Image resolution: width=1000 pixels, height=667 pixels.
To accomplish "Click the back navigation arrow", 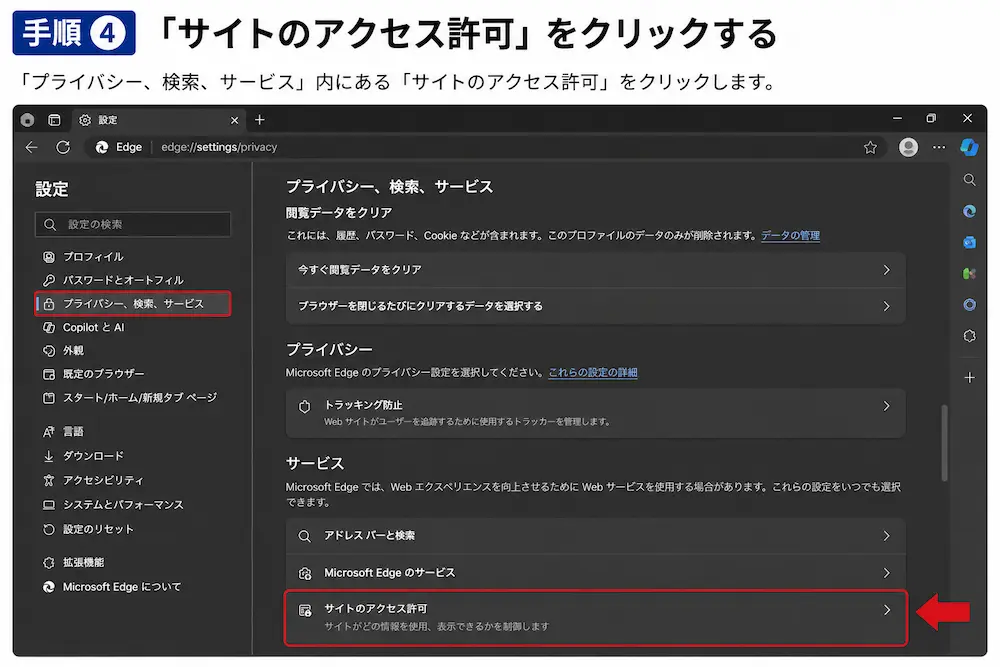I will click(31, 147).
